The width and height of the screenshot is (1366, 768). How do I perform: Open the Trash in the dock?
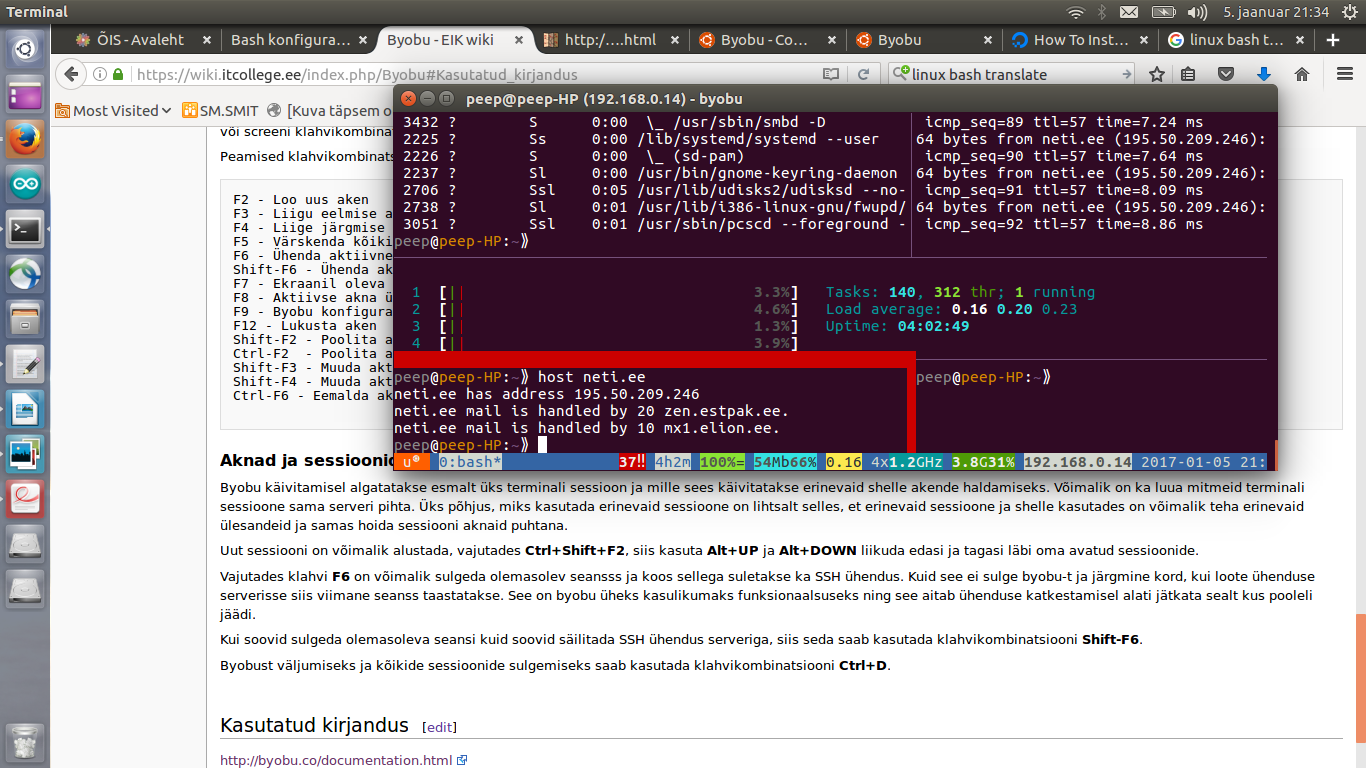pos(25,743)
